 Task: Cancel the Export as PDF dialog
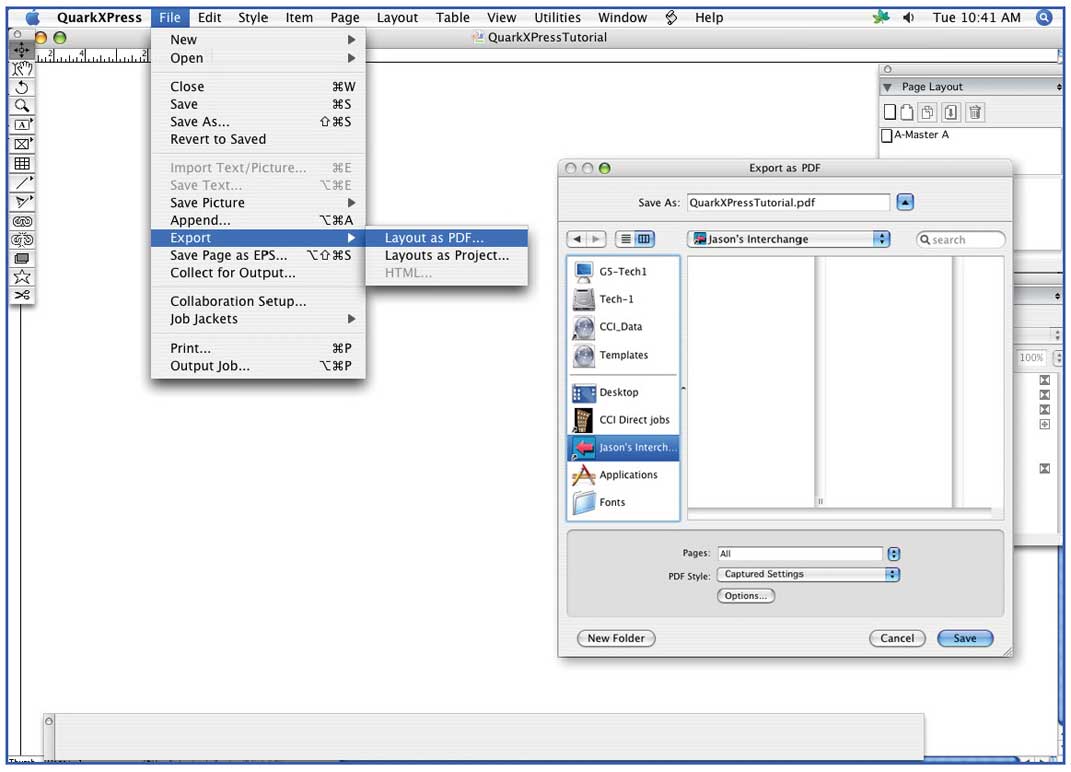click(x=897, y=638)
